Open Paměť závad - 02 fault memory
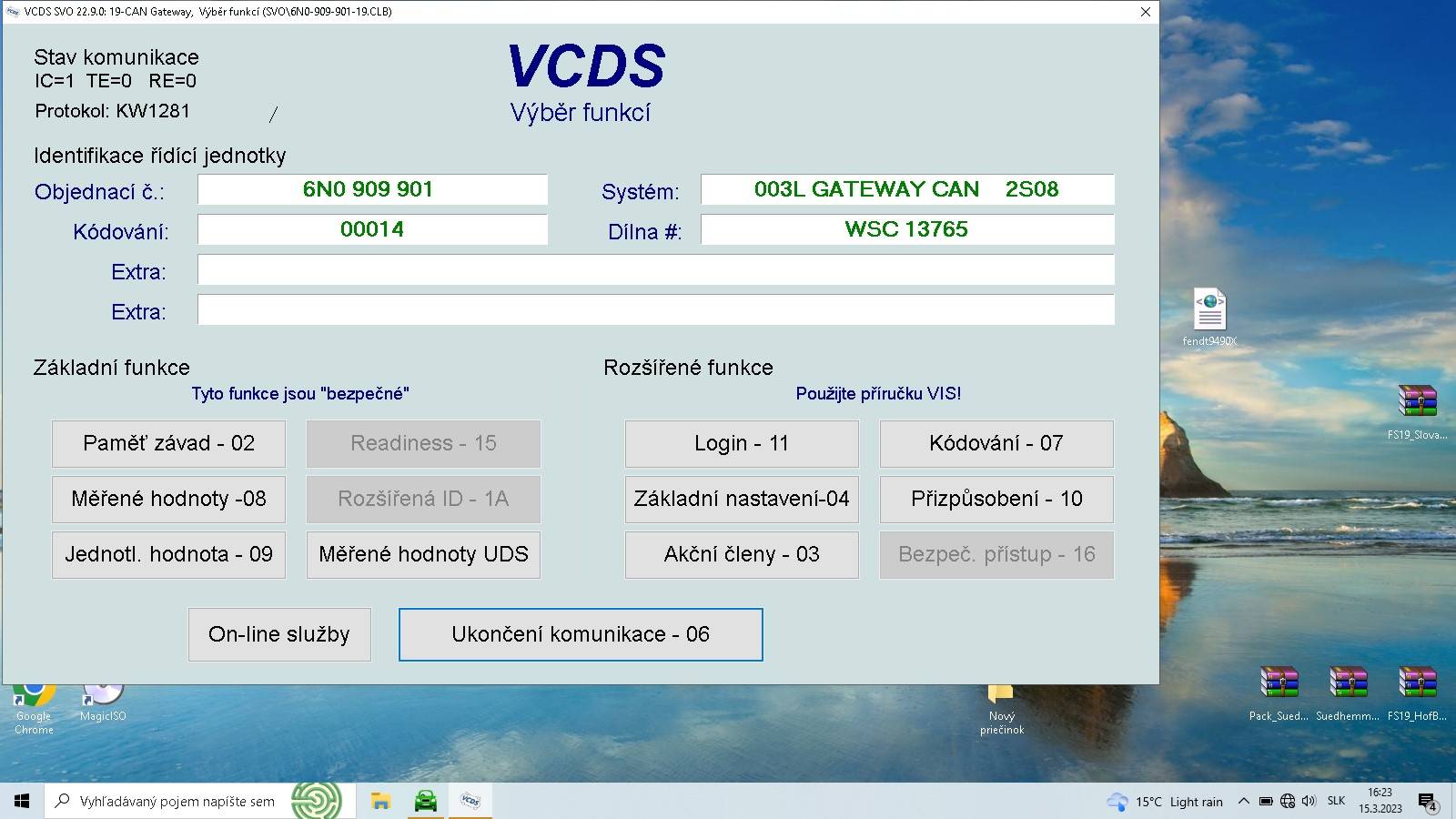The width and height of the screenshot is (1456, 819). (168, 443)
